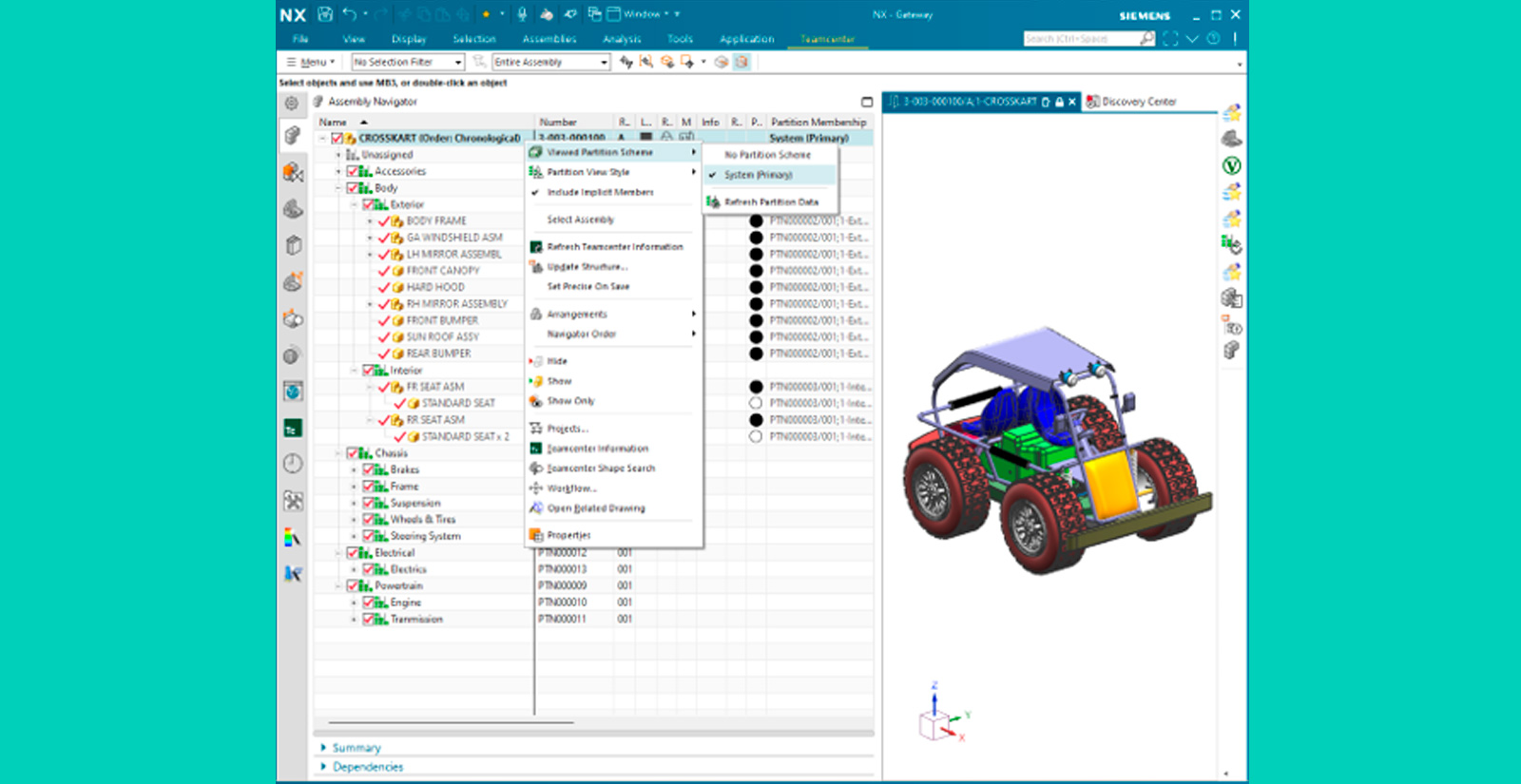The width and height of the screenshot is (1521, 784).
Task: Click the green V icon in right toolbar
Action: [x=1231, y=165]
